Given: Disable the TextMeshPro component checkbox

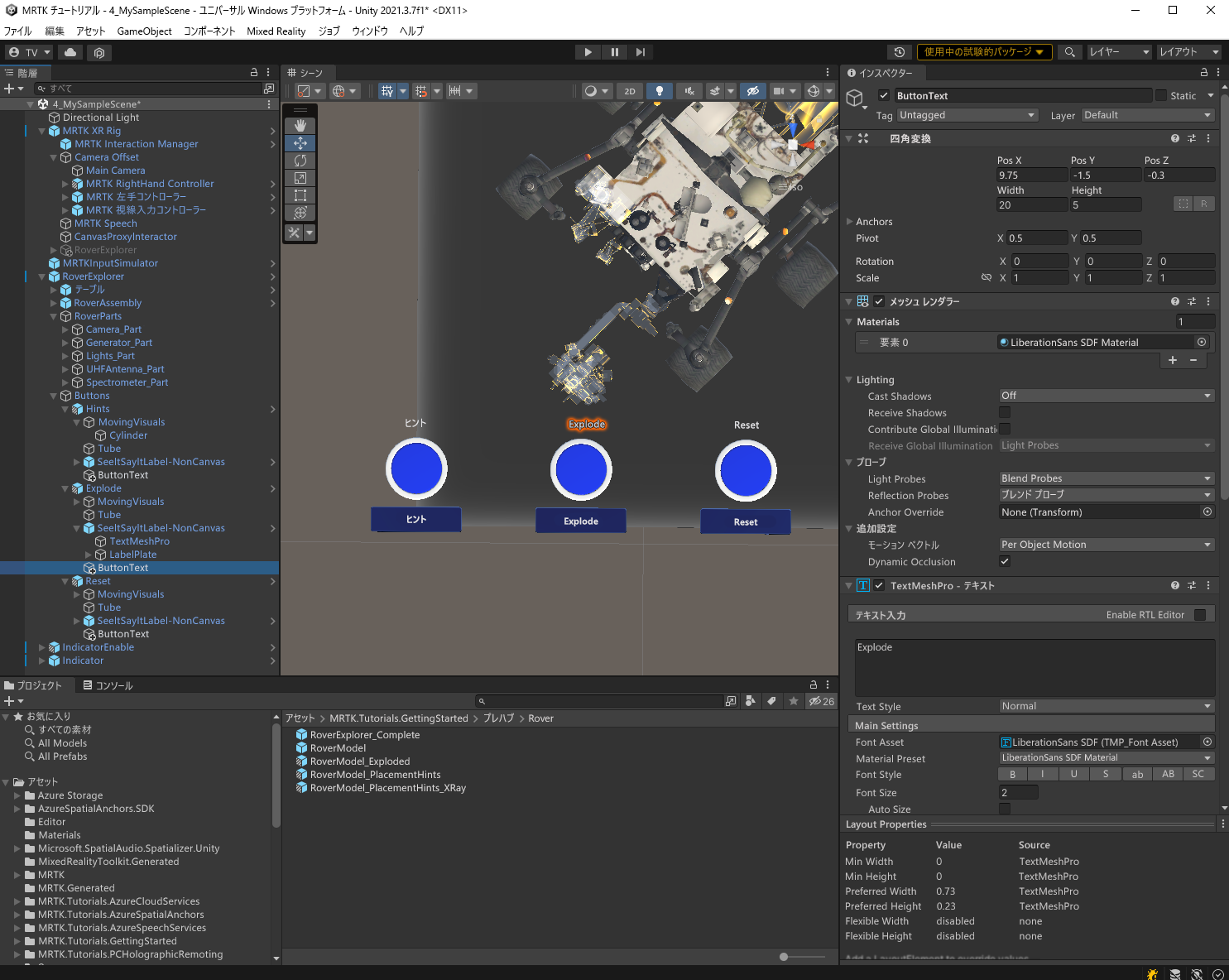Looking at the screenshot, I should 879,585.
